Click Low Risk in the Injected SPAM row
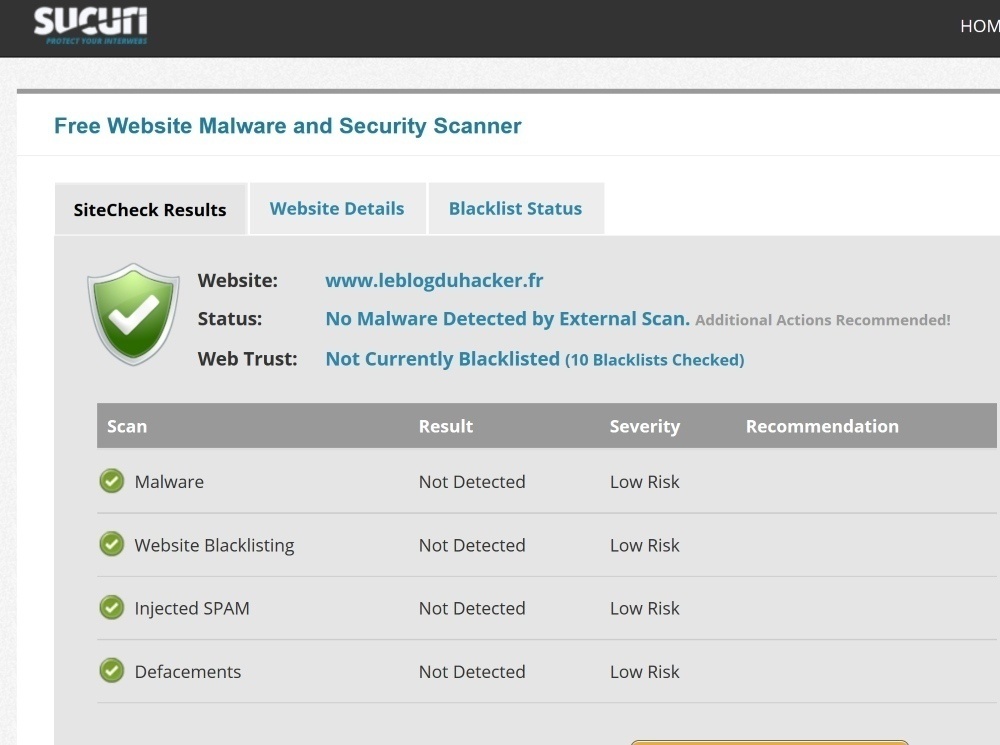Viewport: 1000px width, 745px height. tap(645, 609)
